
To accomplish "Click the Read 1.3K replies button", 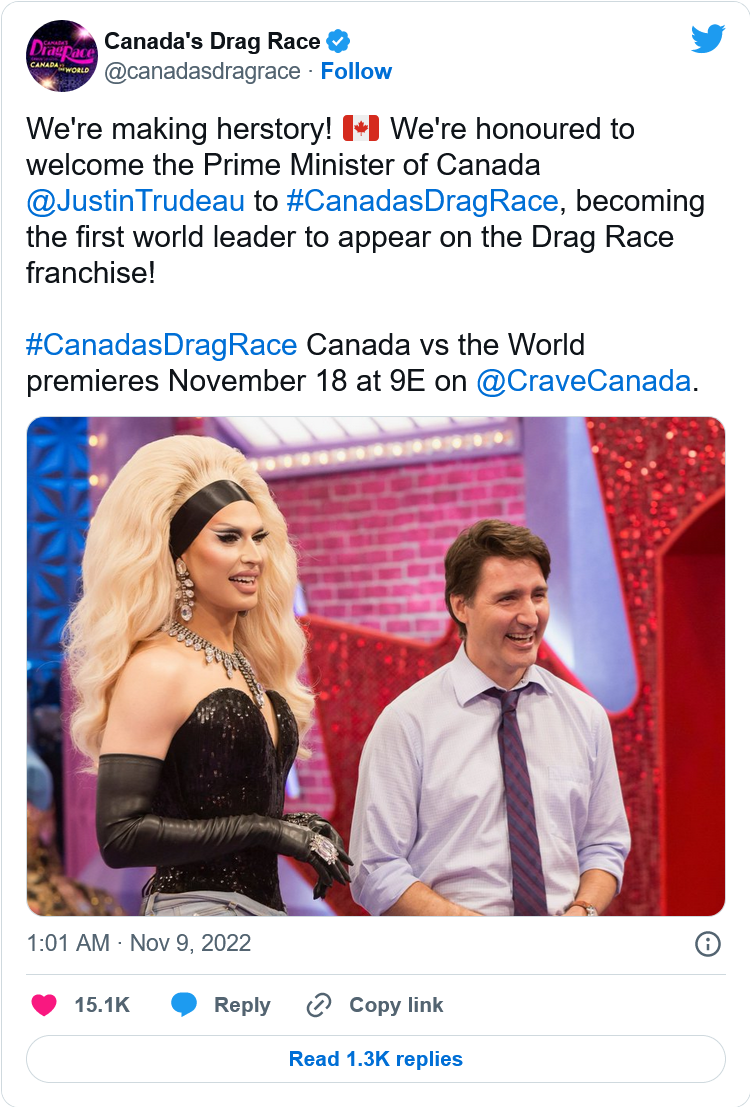I will [376, 1059].
